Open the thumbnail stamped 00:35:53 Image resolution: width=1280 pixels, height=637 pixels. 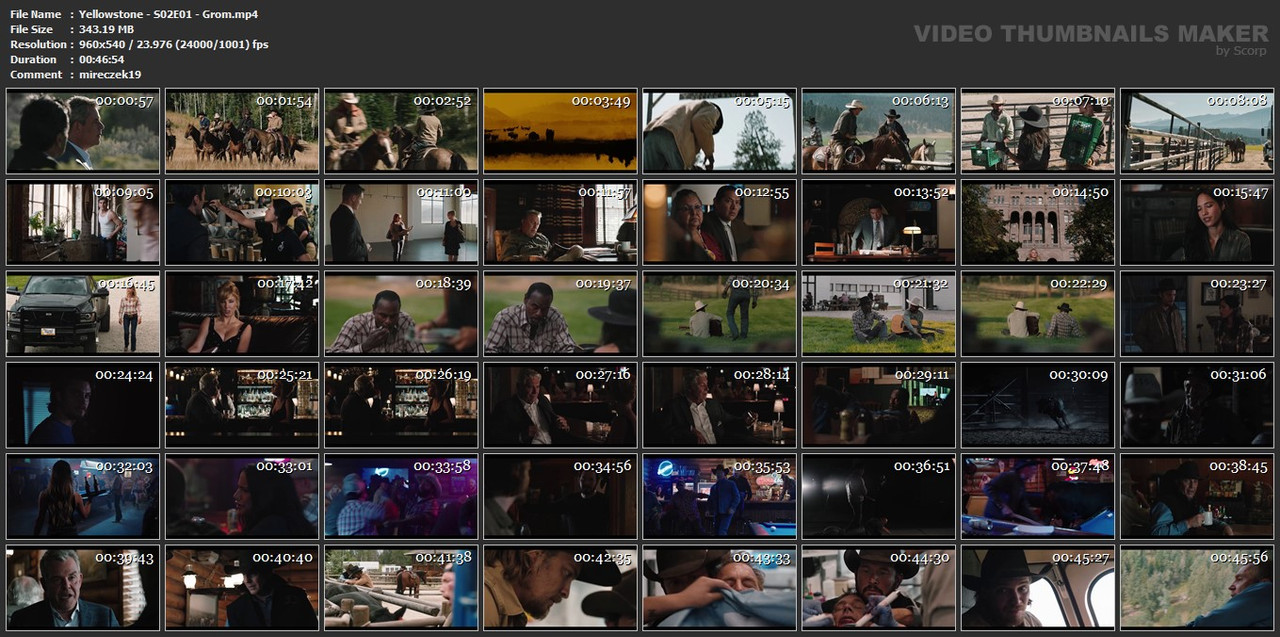[720, 497]
